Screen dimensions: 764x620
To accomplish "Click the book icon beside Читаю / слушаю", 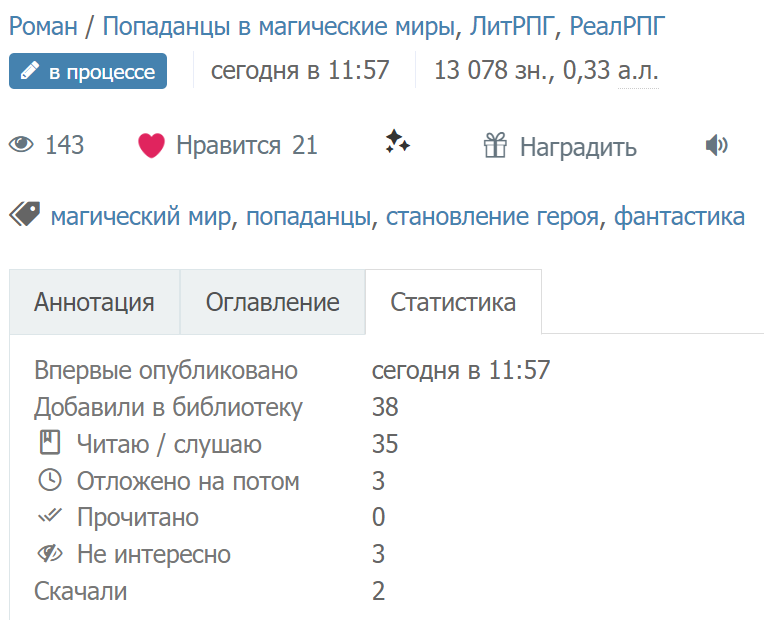I will point(49,443).
